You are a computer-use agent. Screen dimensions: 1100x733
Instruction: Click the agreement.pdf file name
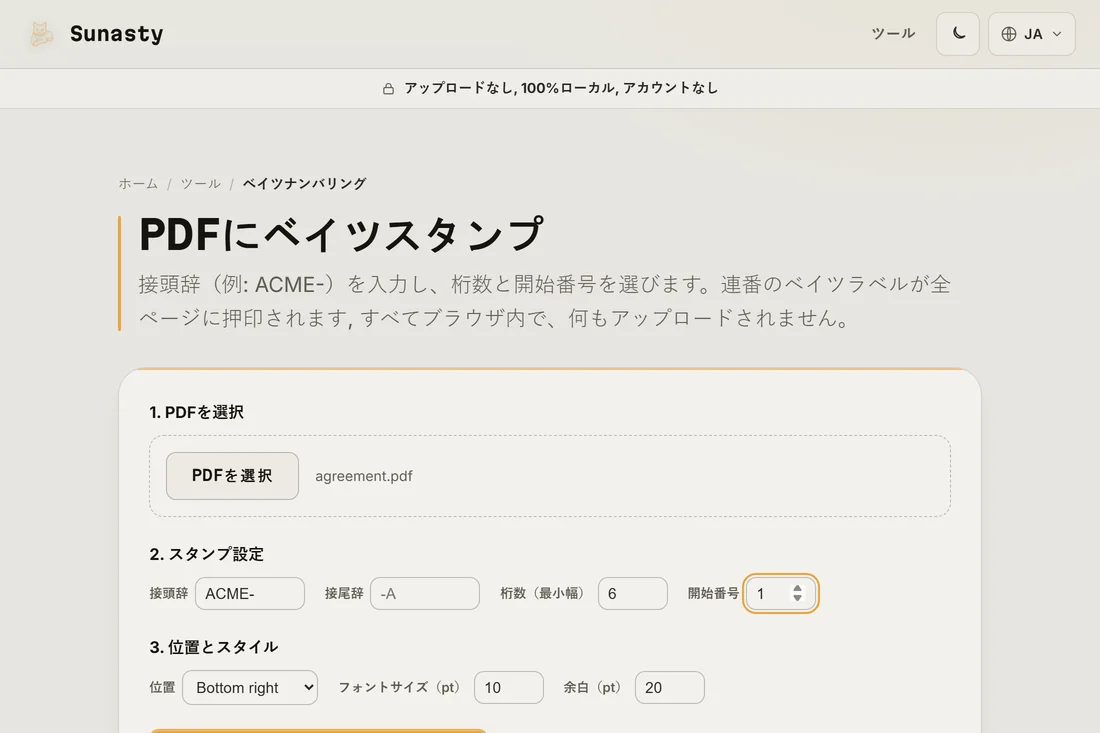(363, 476)
